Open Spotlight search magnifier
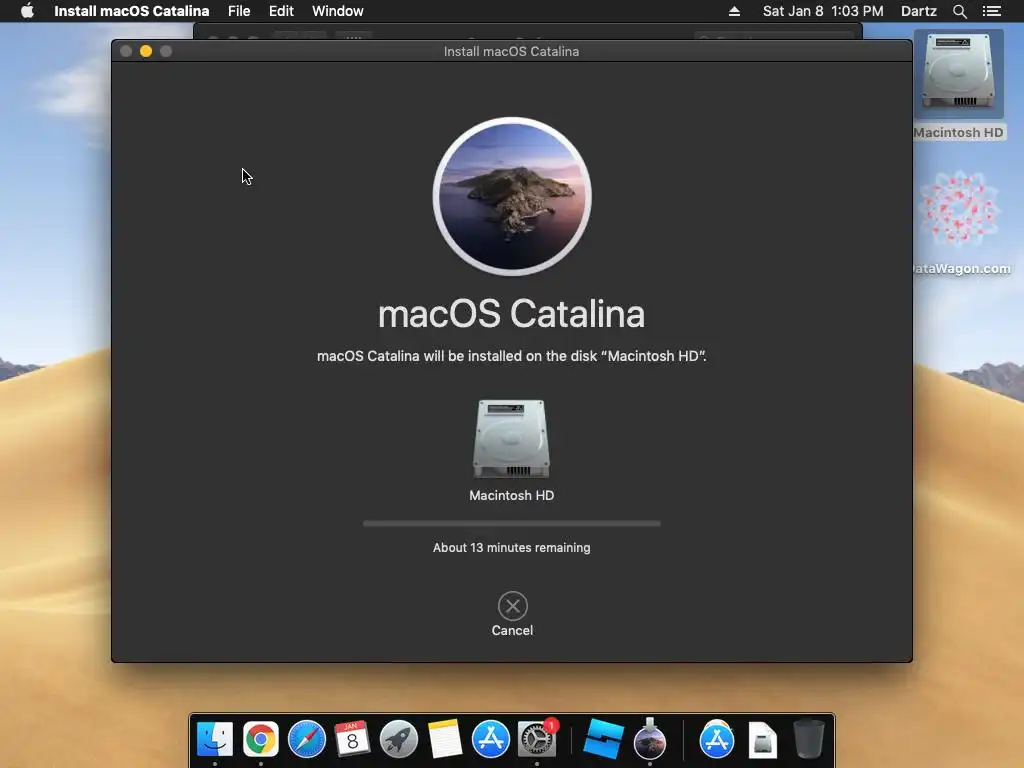 click(960, 11)
